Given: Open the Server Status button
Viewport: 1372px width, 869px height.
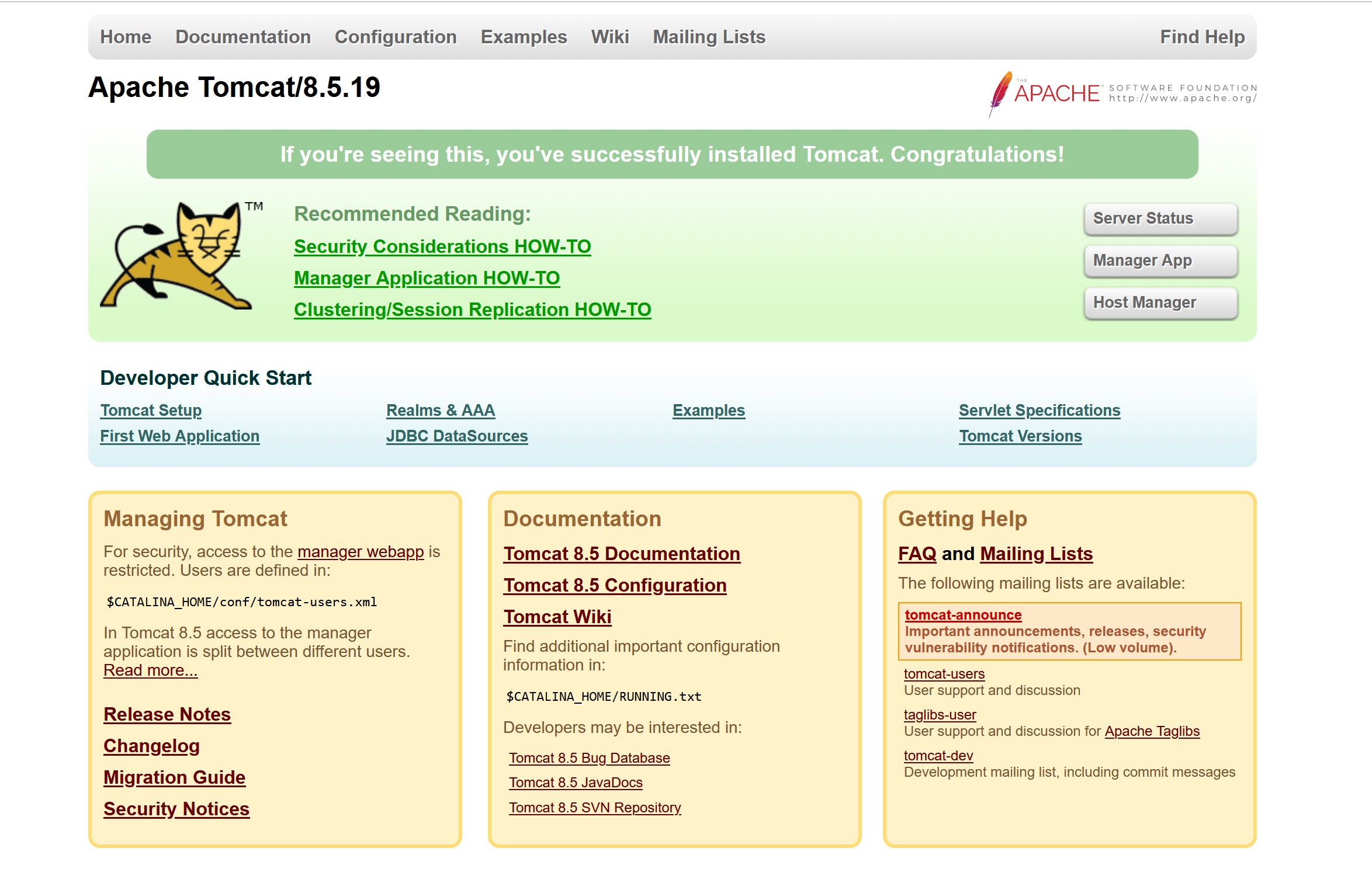Looking at the screenshot, I should coord(1160,218).
